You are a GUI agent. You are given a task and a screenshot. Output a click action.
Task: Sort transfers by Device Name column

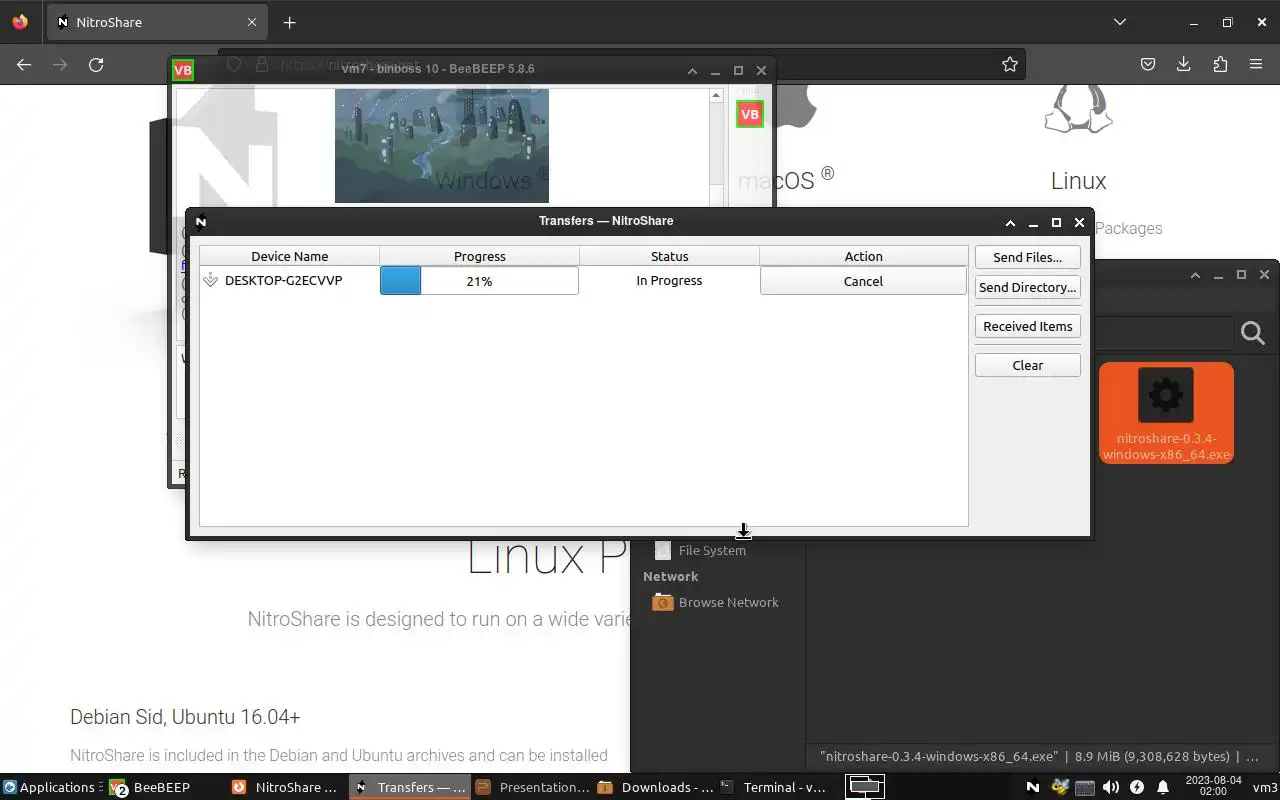289,256
